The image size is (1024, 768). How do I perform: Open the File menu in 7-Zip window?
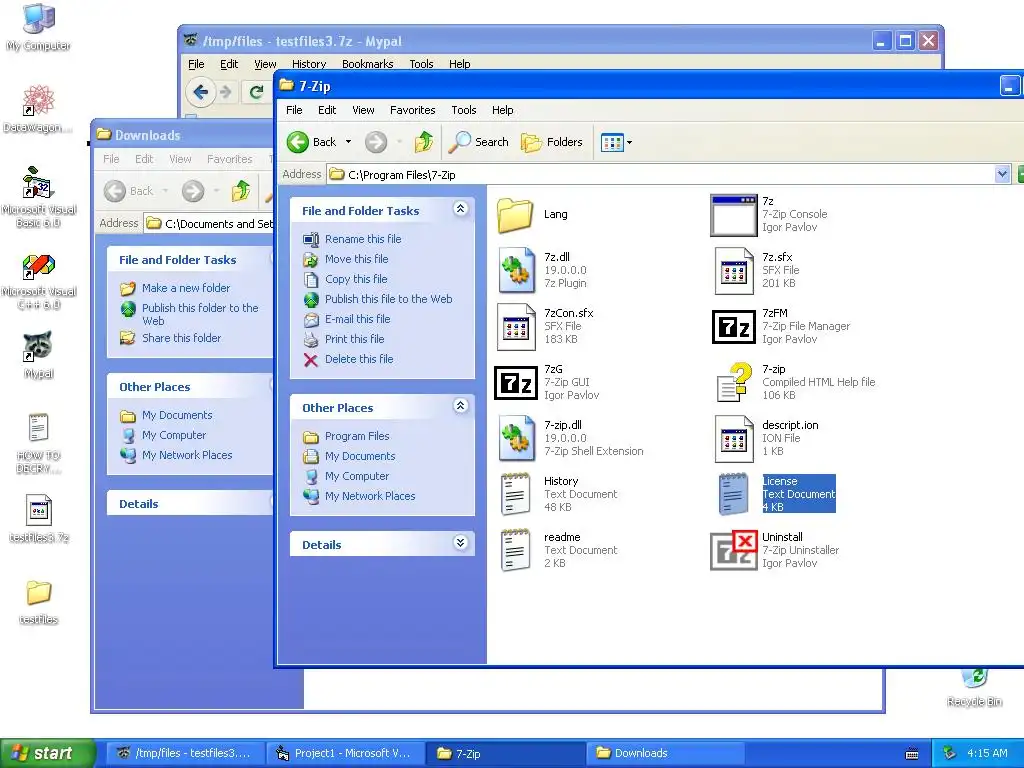point(294,110)
